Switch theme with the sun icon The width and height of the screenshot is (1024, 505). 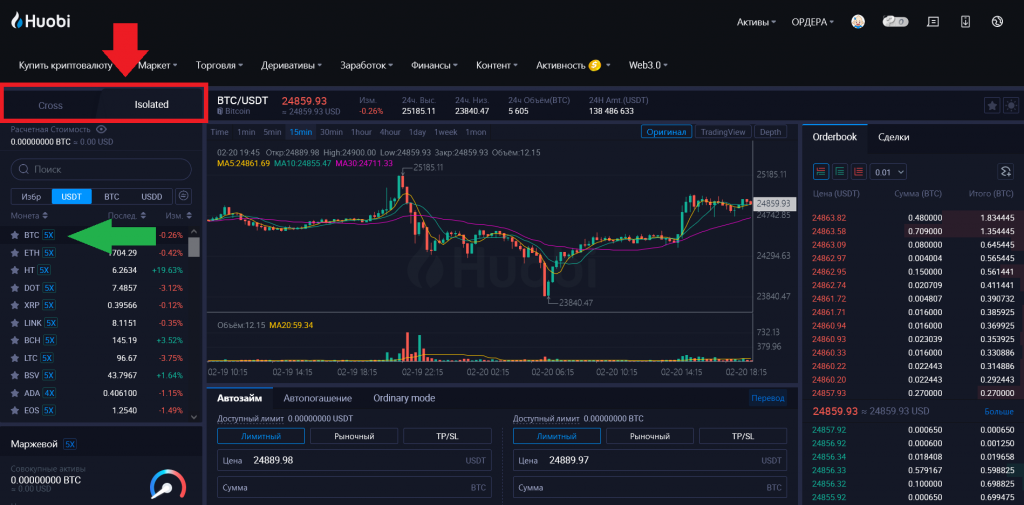(x=1011, y=105)
